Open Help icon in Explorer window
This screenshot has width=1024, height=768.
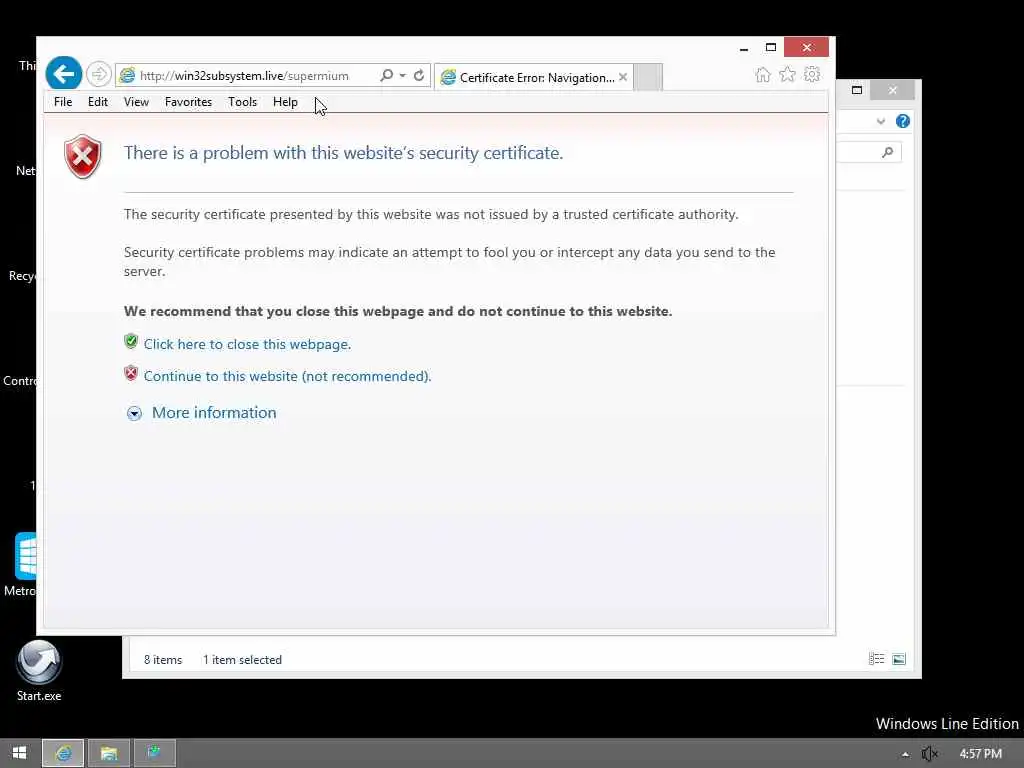point(903,121)
